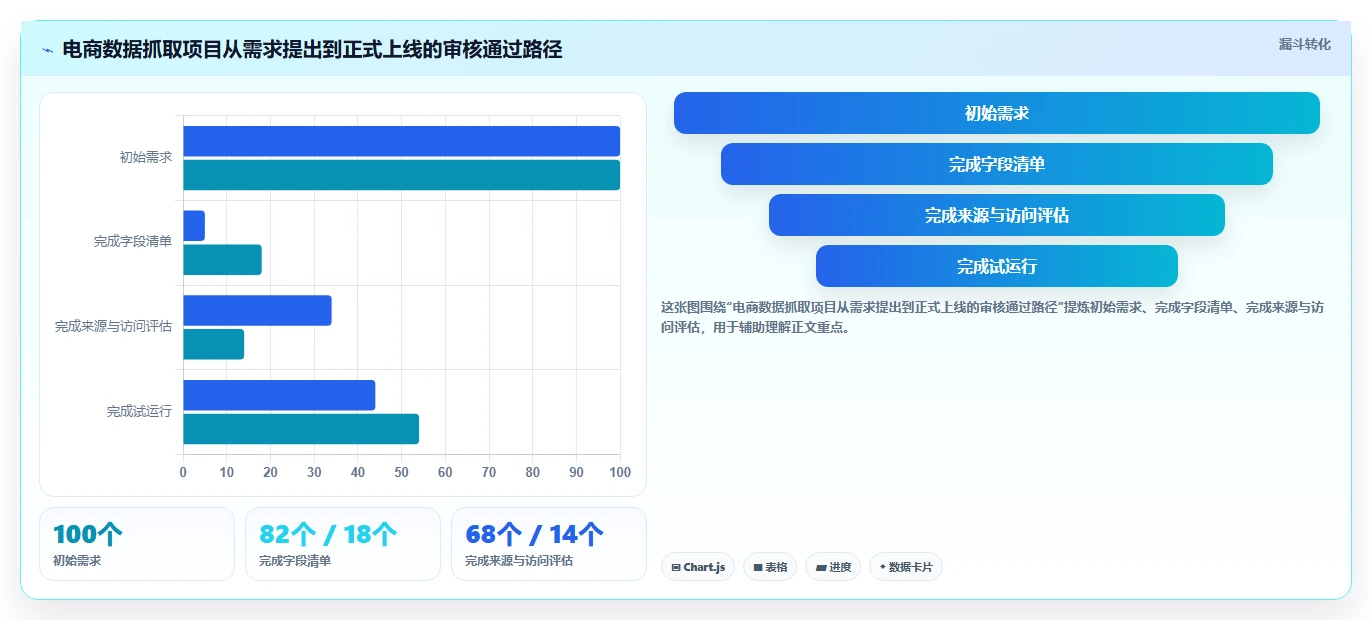Click the blue bar for 完成来源与访问评估
Image resolution: width=1372 pixels, height=620 pixels.
pos(257,310)
